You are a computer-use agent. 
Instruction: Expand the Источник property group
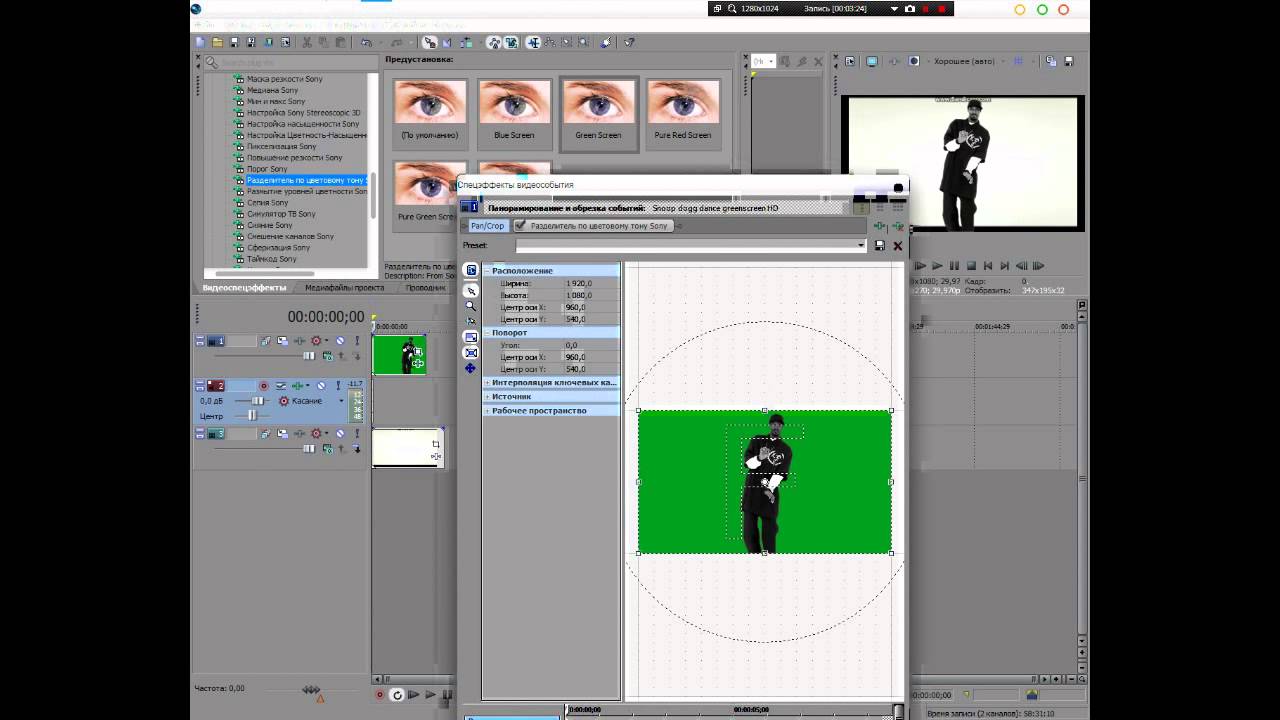(487, 397)
